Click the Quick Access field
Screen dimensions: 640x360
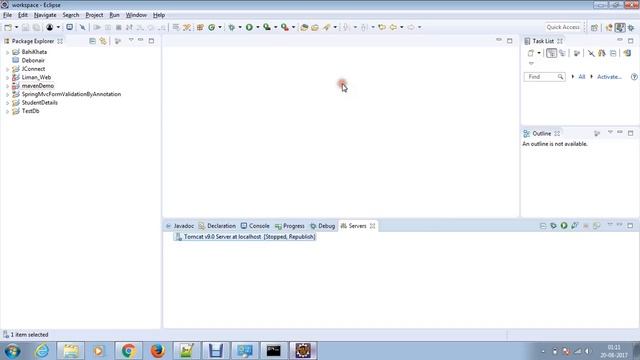point(563,27)
